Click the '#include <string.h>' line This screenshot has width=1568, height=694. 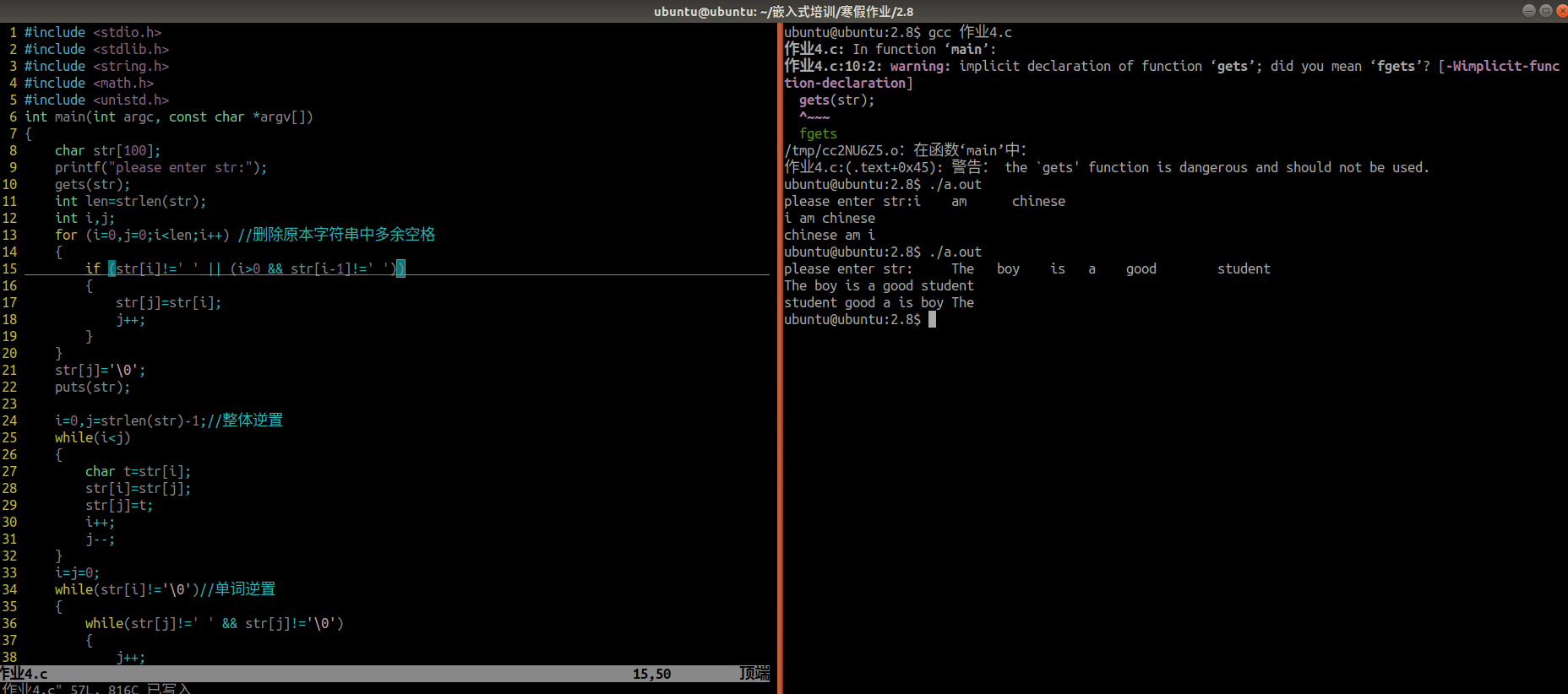96,66
